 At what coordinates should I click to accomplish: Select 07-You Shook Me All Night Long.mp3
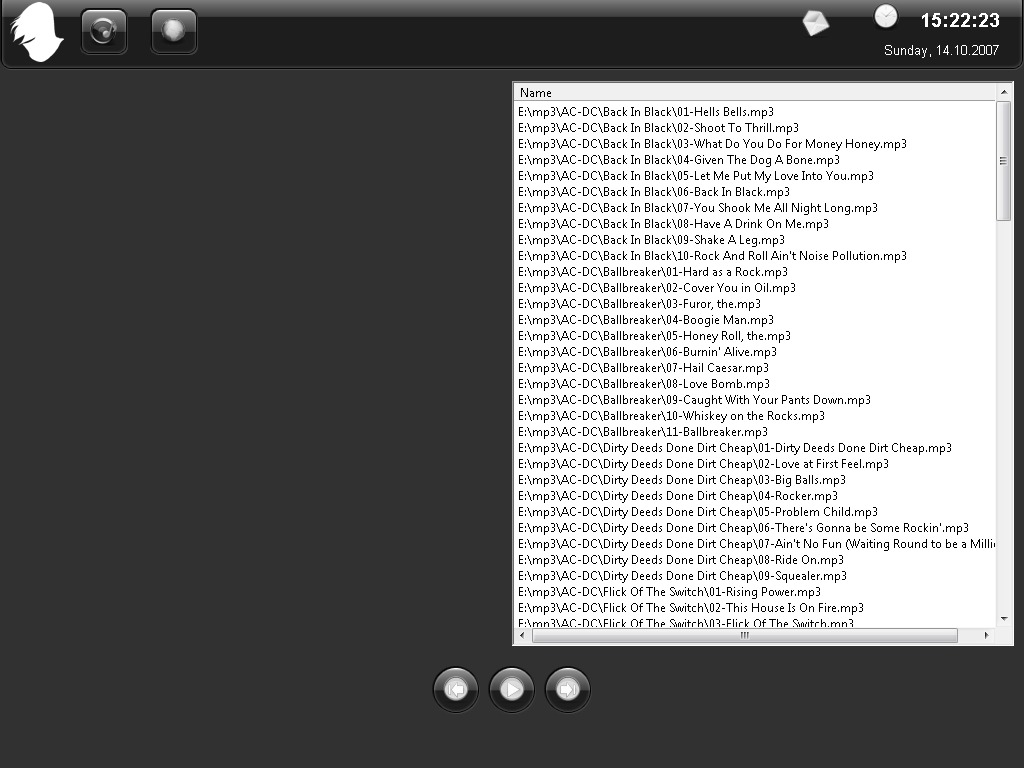698,208
